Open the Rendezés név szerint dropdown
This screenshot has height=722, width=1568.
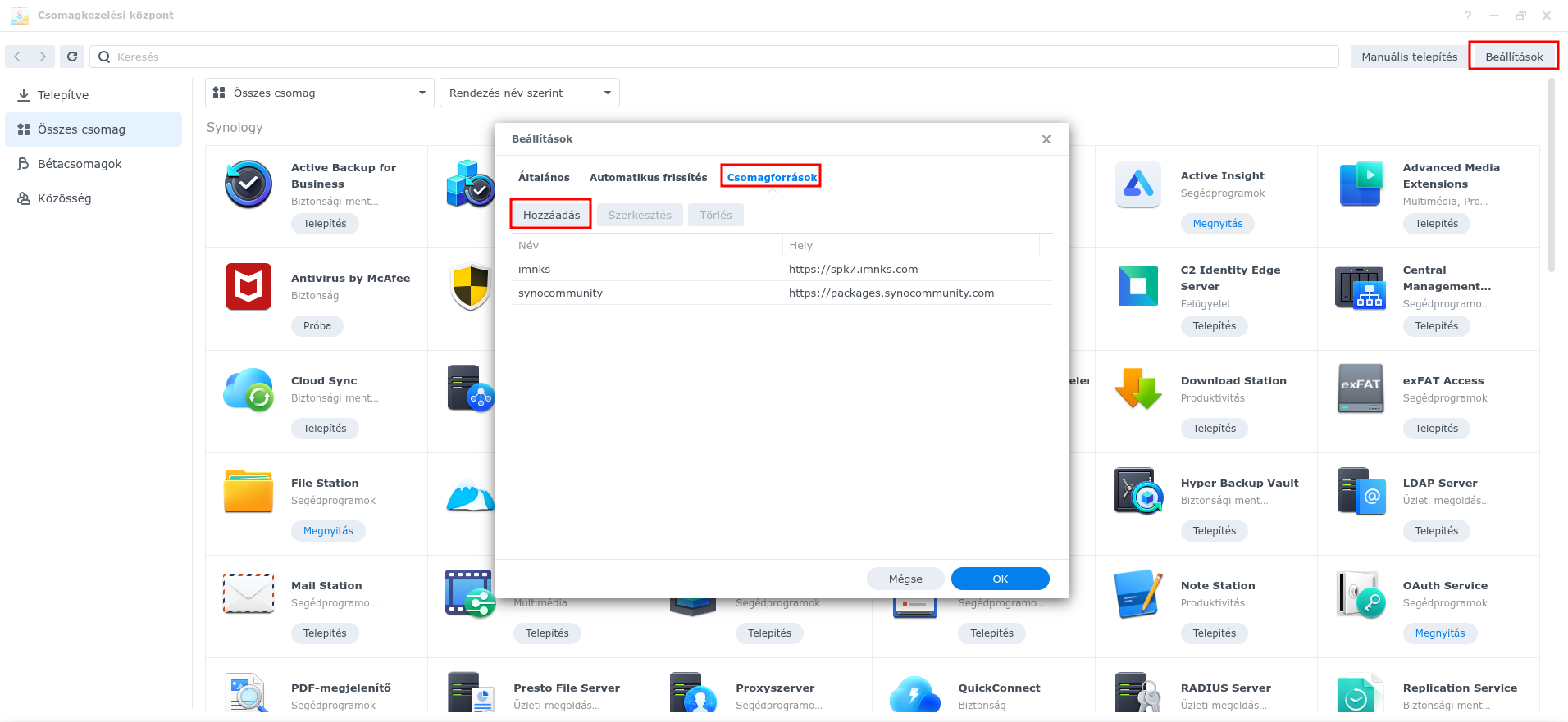[530, 93]
